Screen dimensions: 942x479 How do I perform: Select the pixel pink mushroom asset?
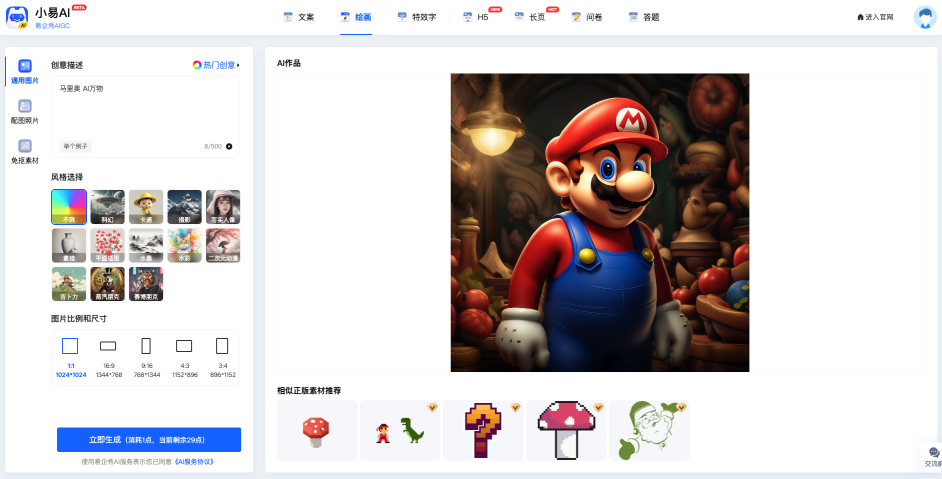pos(567,431)
